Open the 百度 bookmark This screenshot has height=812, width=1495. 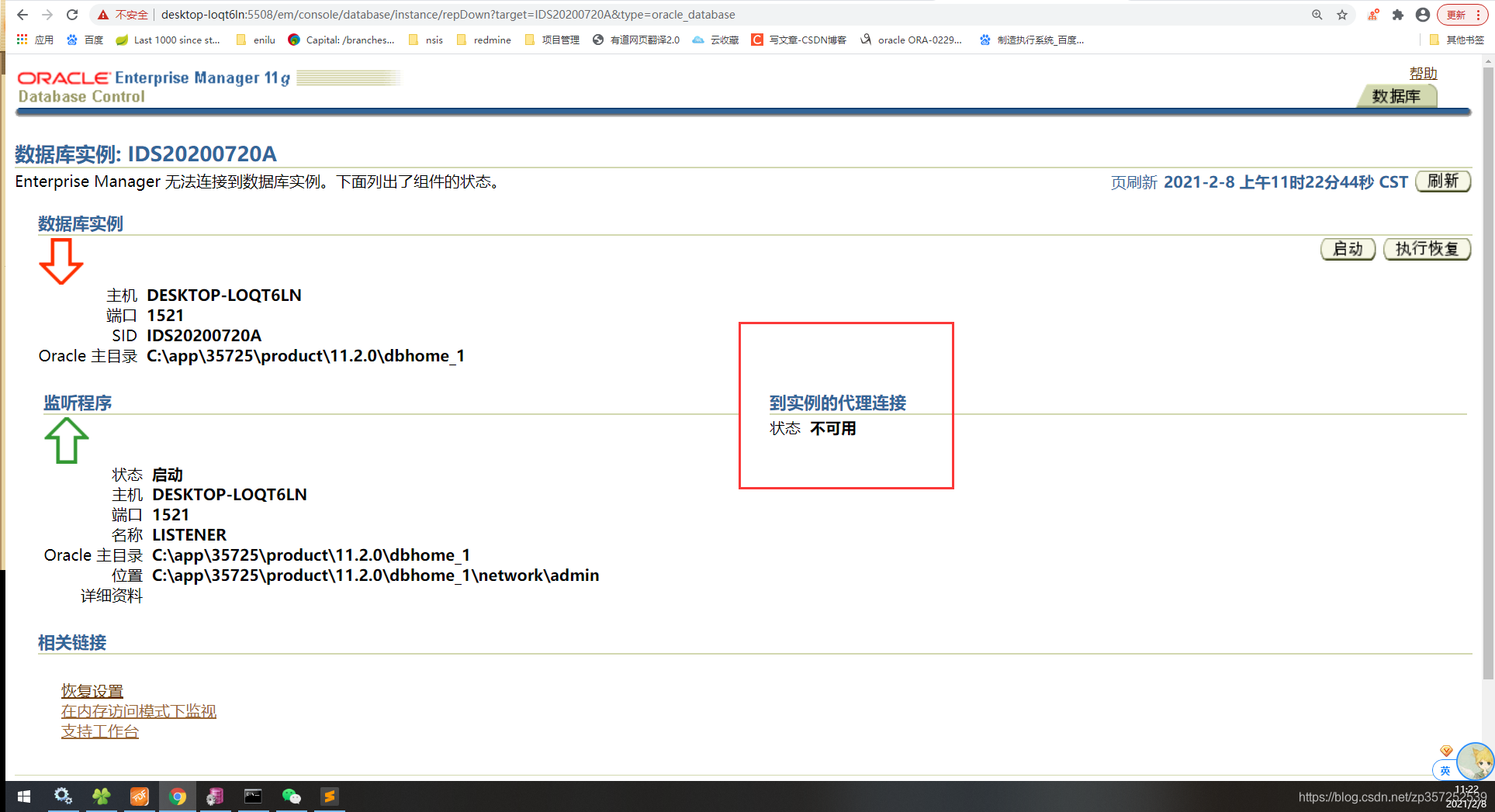point(85,40)
